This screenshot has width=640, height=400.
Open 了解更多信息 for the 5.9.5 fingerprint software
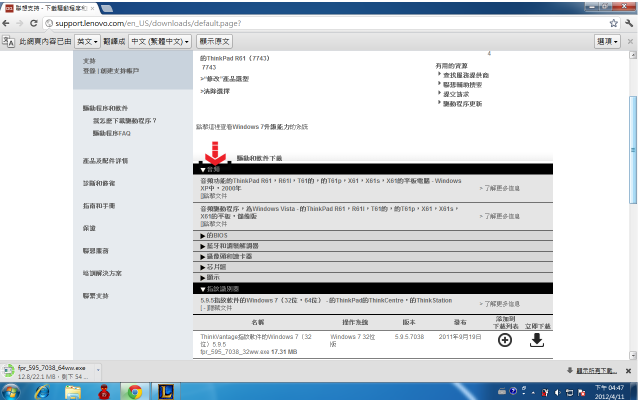coord(500,304)
